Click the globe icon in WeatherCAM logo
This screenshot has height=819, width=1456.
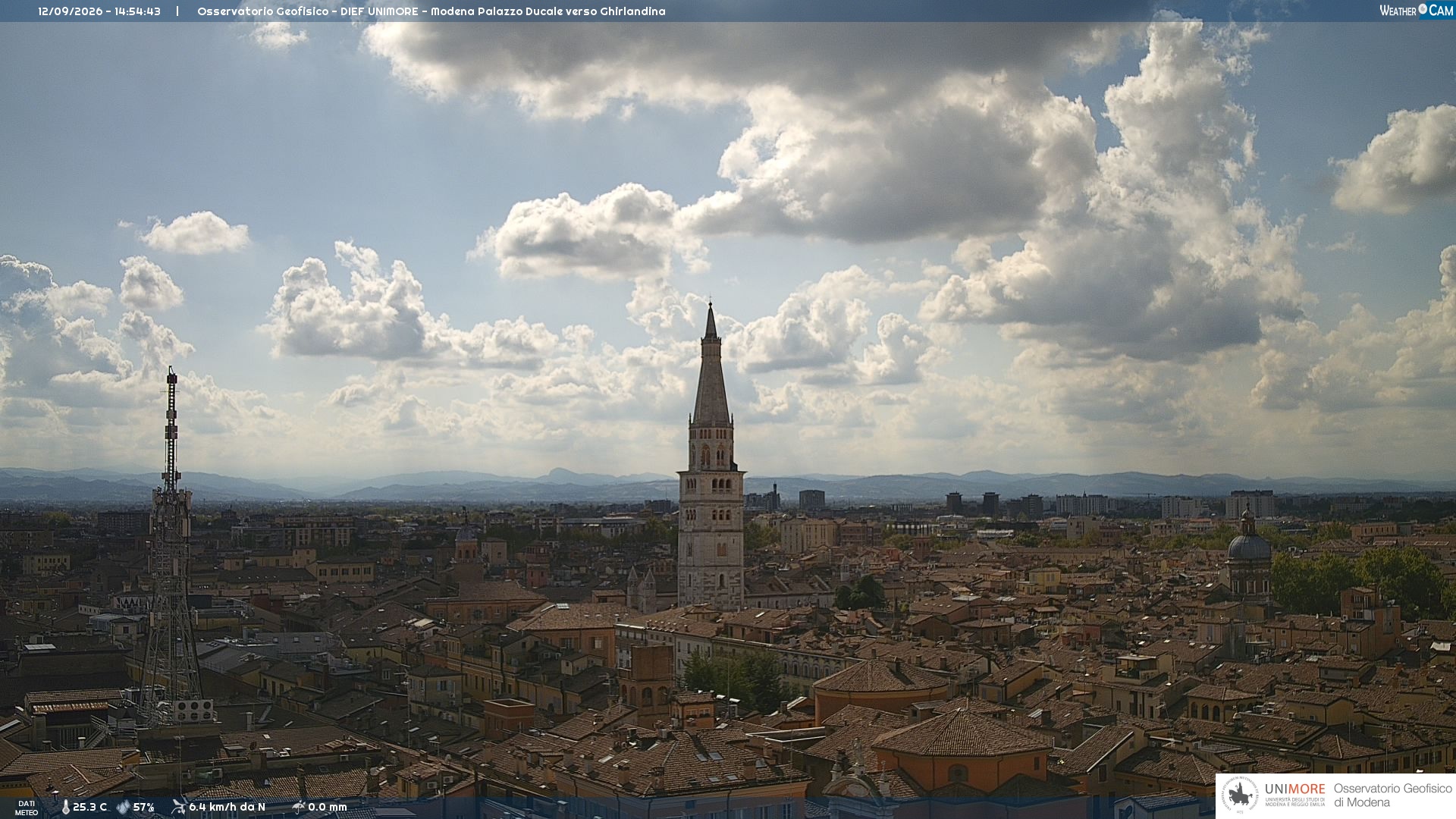click(1423, 9)
